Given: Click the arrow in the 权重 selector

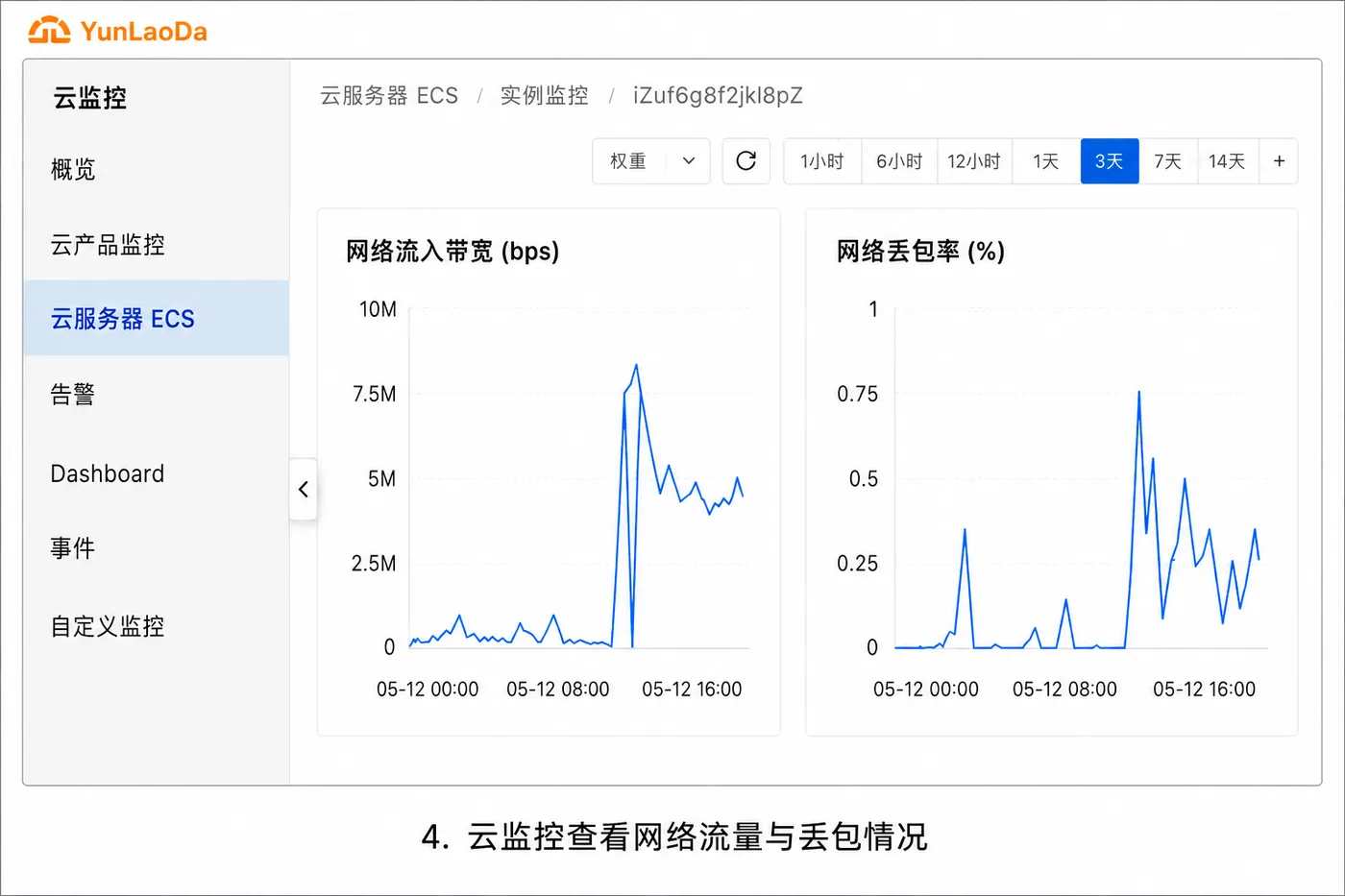Looking at the screenshot, I should [x=689, y=161].
